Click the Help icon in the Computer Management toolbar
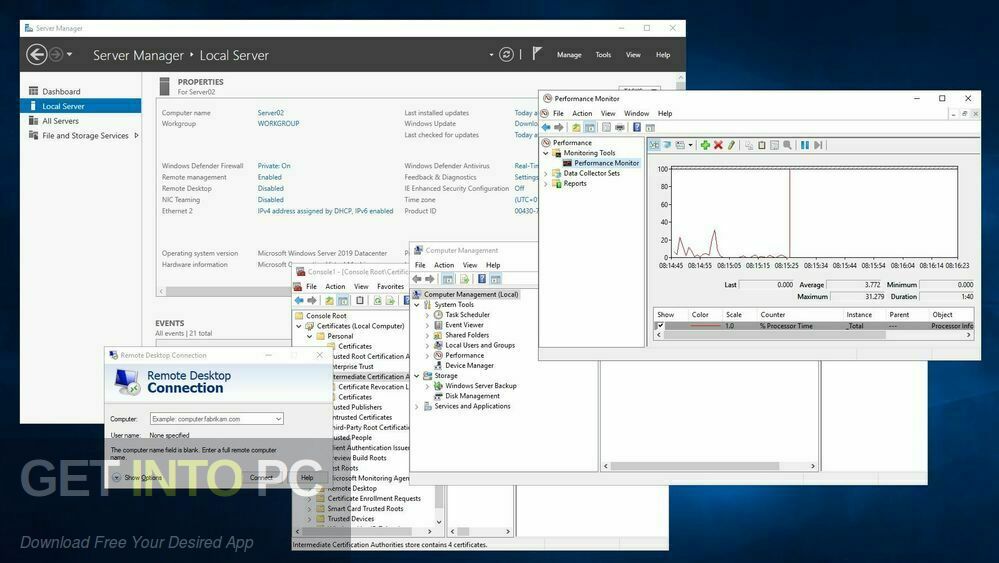Screen dimensions: 999x563 [x=482, y=279]
